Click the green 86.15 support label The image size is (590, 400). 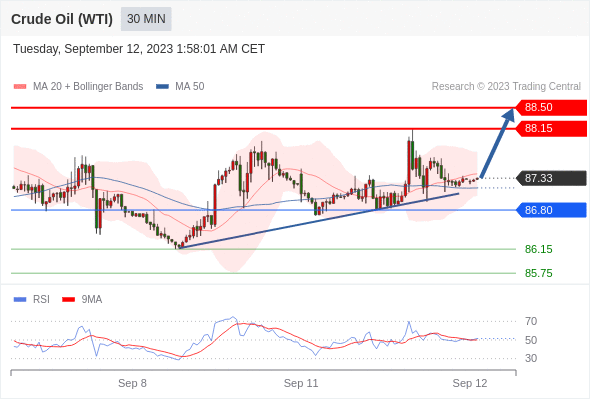(538, 249)
